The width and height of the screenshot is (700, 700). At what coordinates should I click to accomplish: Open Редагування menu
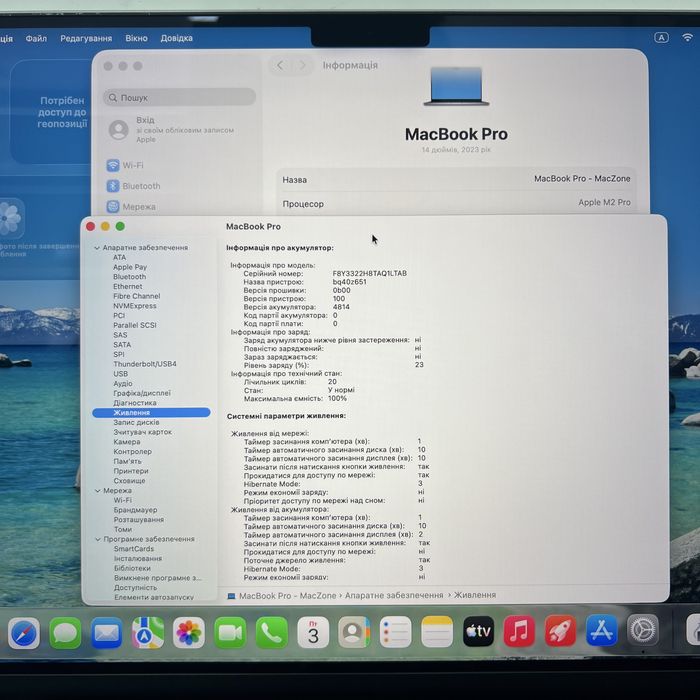[86, 38]
